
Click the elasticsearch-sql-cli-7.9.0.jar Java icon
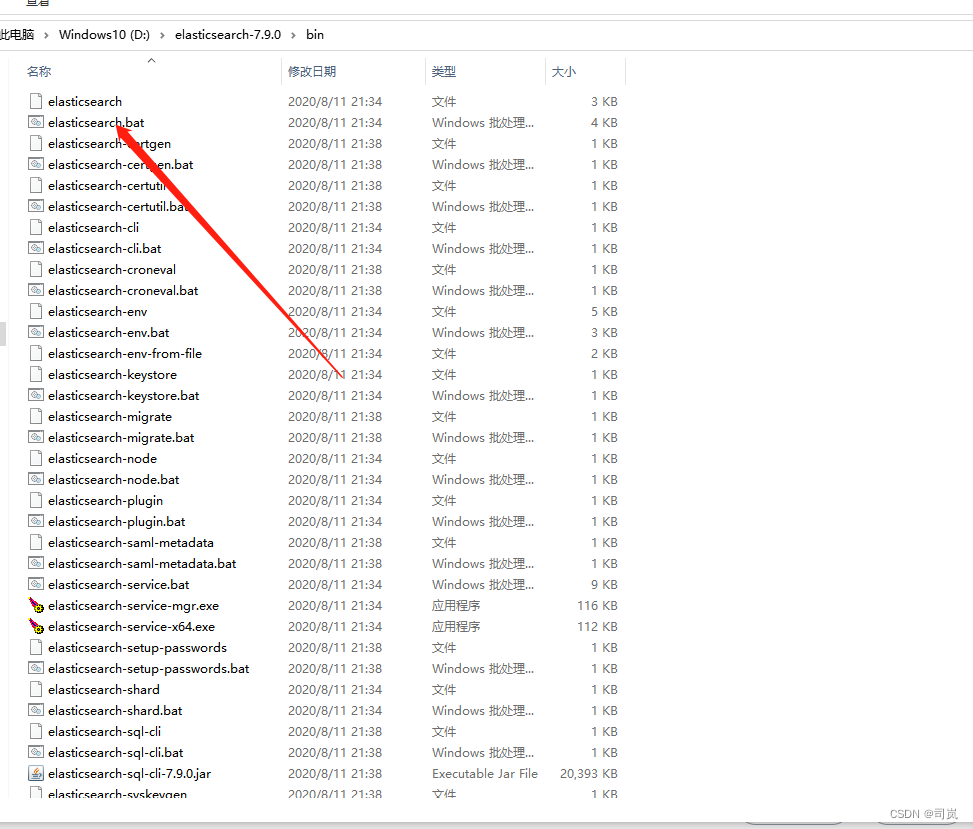pyautogui.click(x=36, y=773)
